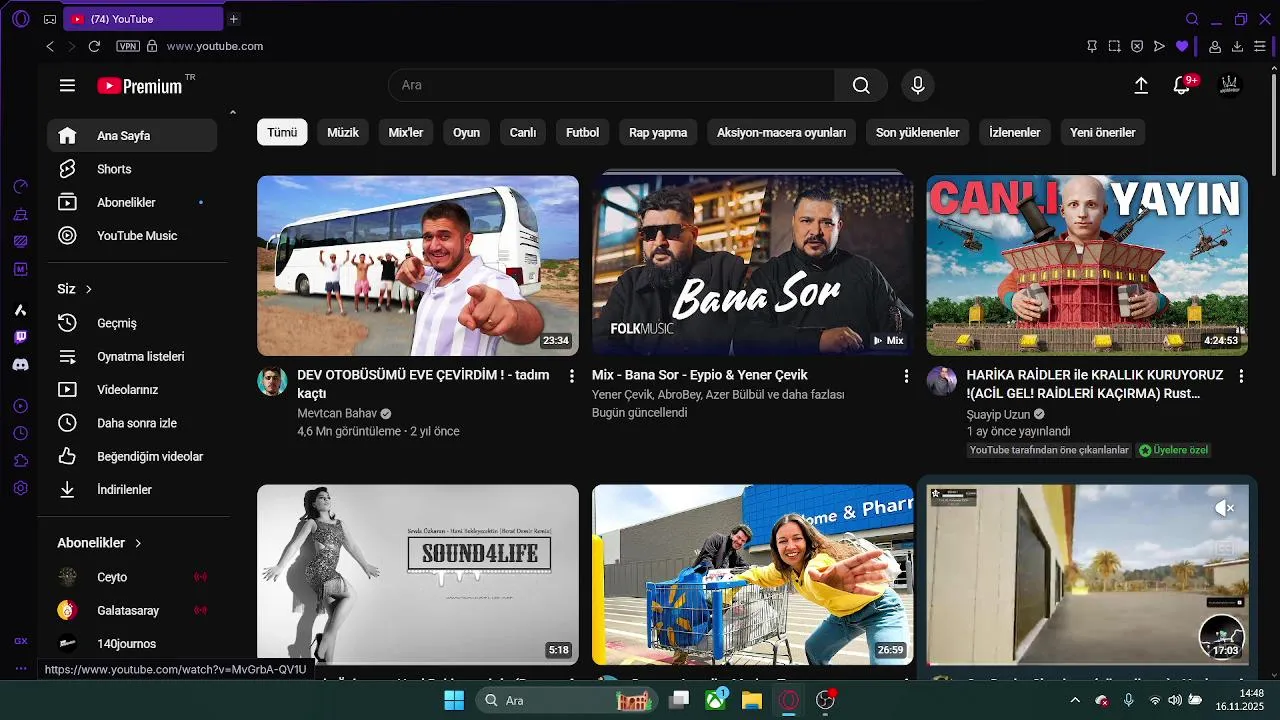Screen dimensions: 1280x720
Task: Reload the page with the refresh icon
Action: [x=94, y=46]
